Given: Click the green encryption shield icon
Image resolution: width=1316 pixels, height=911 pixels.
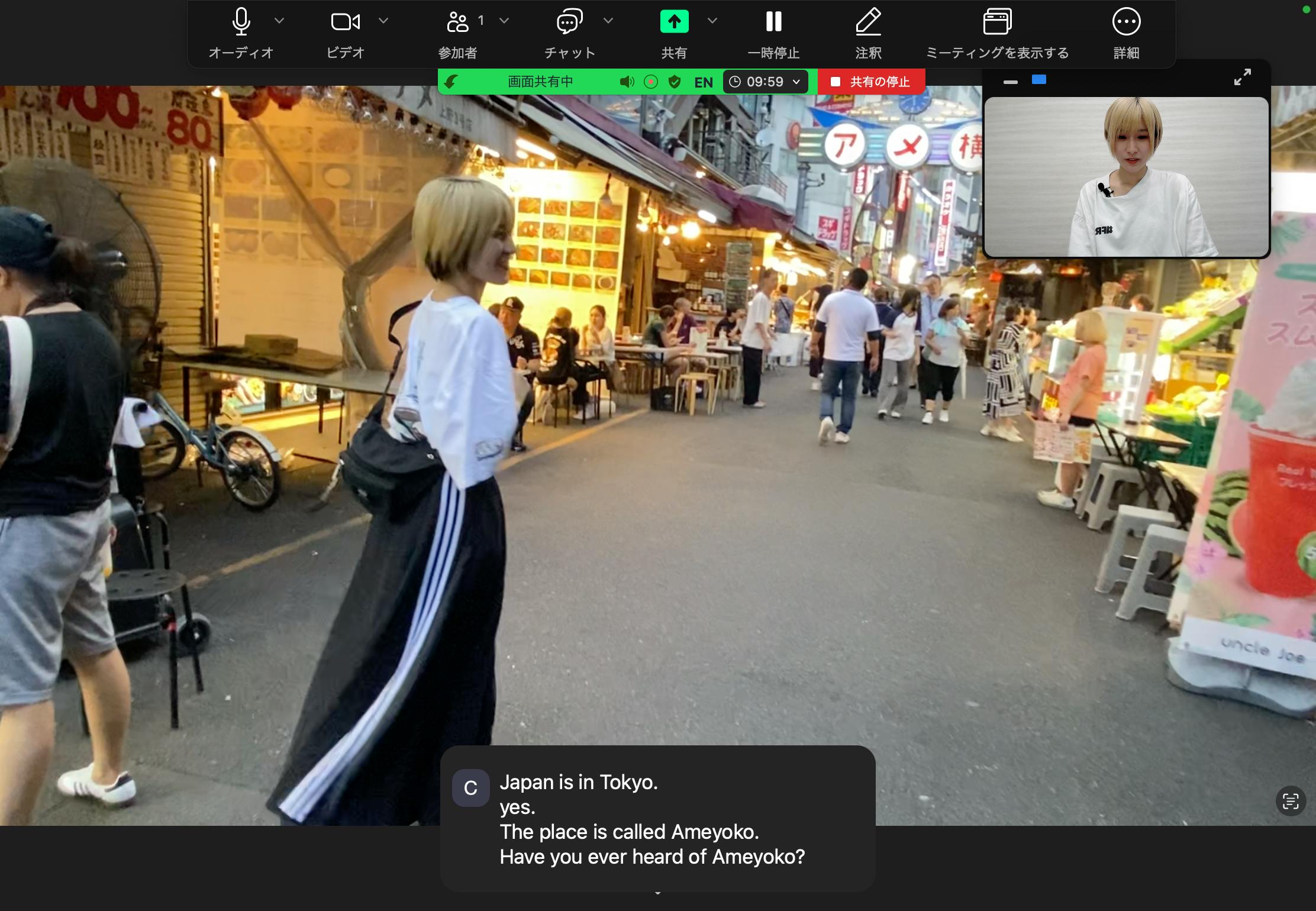Looking at the screenshot, I should (675, 82).
